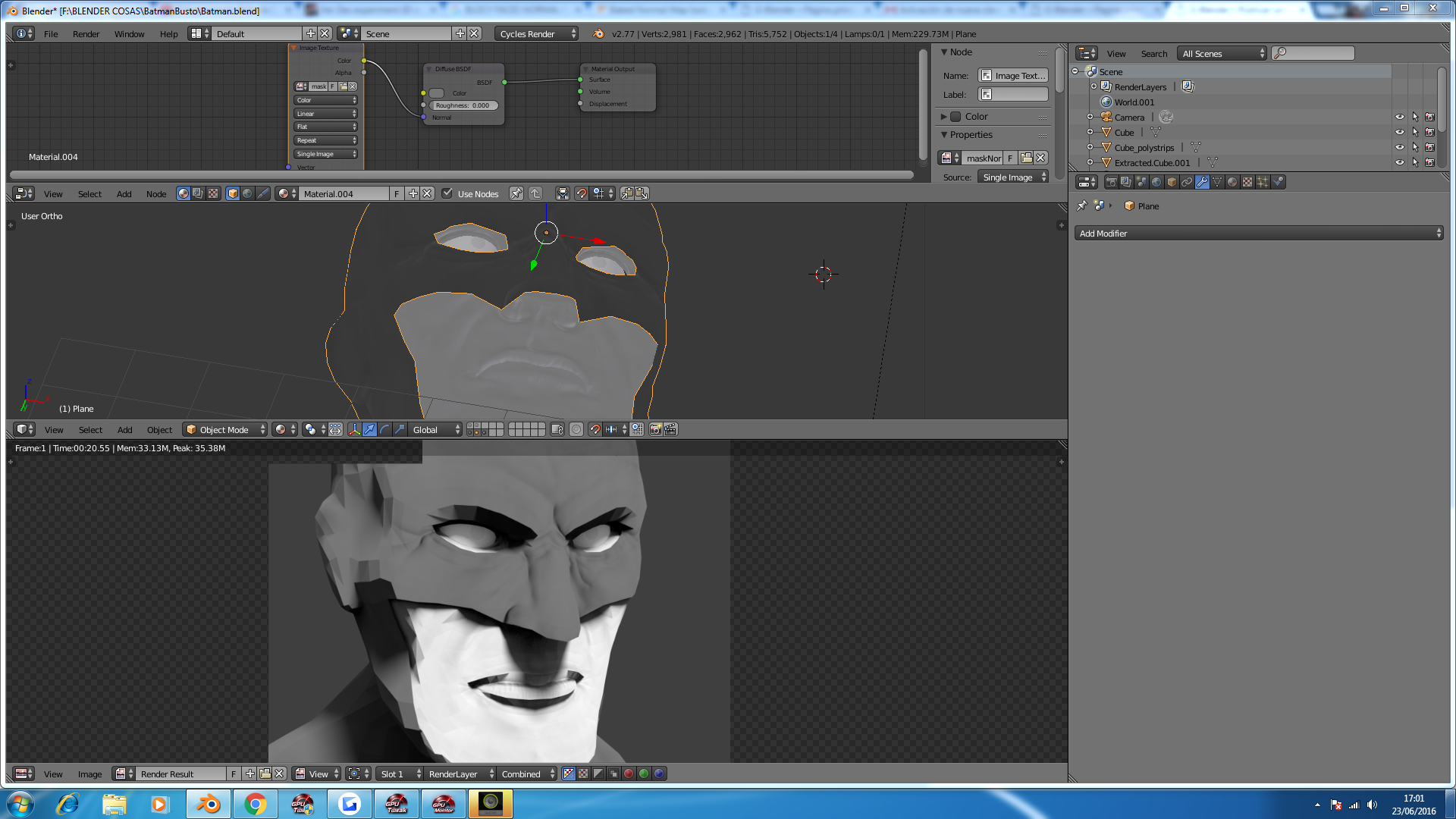Toggle Cube selectability arrow in outliner
1456x819 pixels.
point(1415,132)
